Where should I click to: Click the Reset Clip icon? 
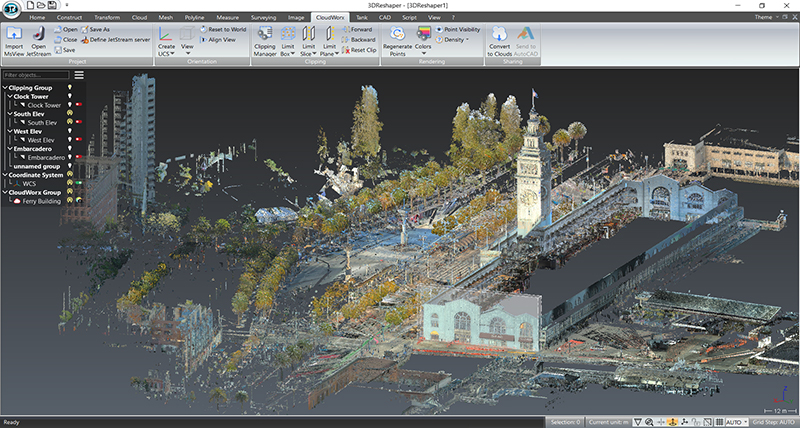click(x=358, y=49)
